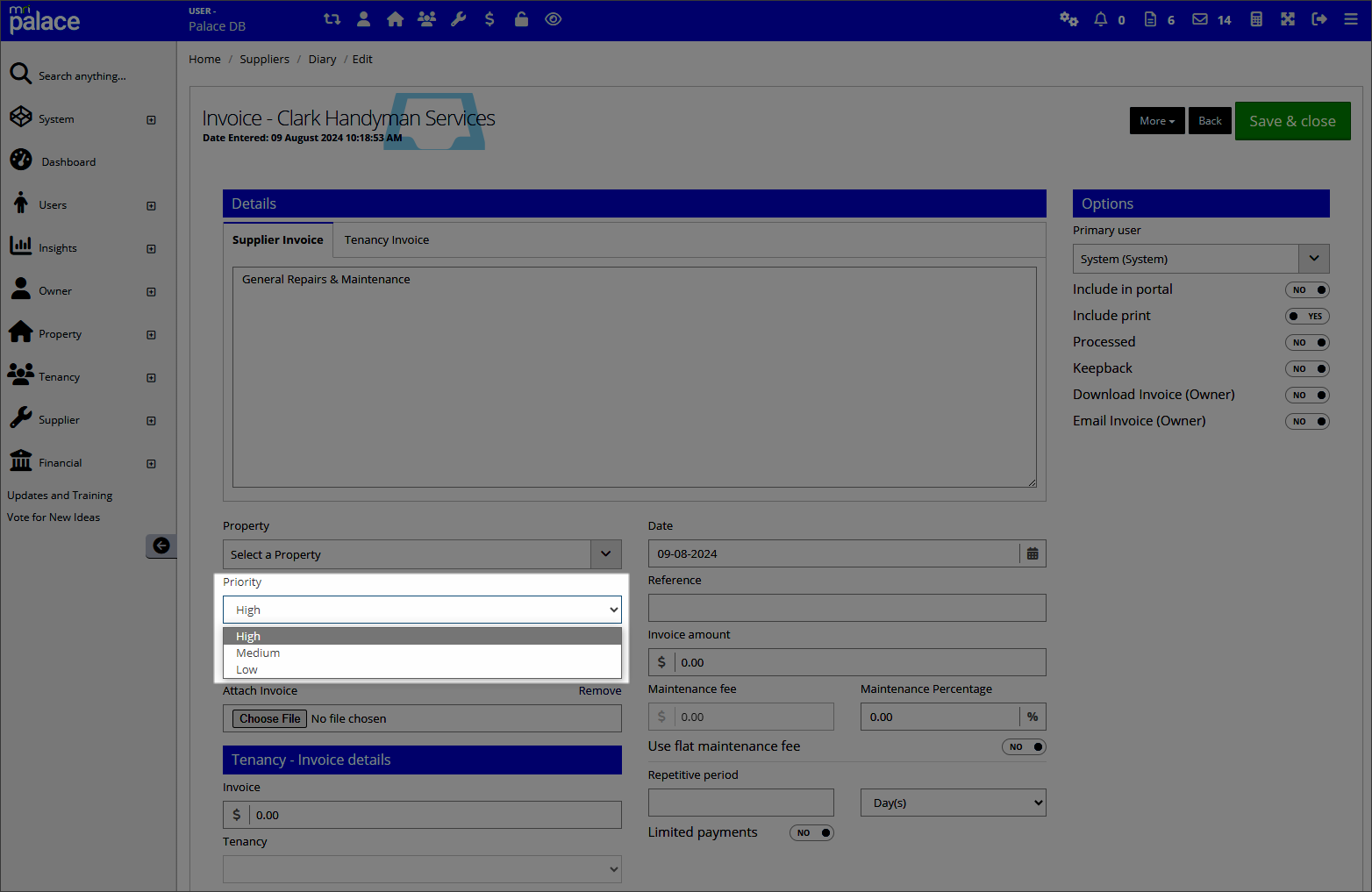Viewport: 1372px width, 892px height.
Task: Select Medium from the Priority dropdown
Action: pos(257,653)
